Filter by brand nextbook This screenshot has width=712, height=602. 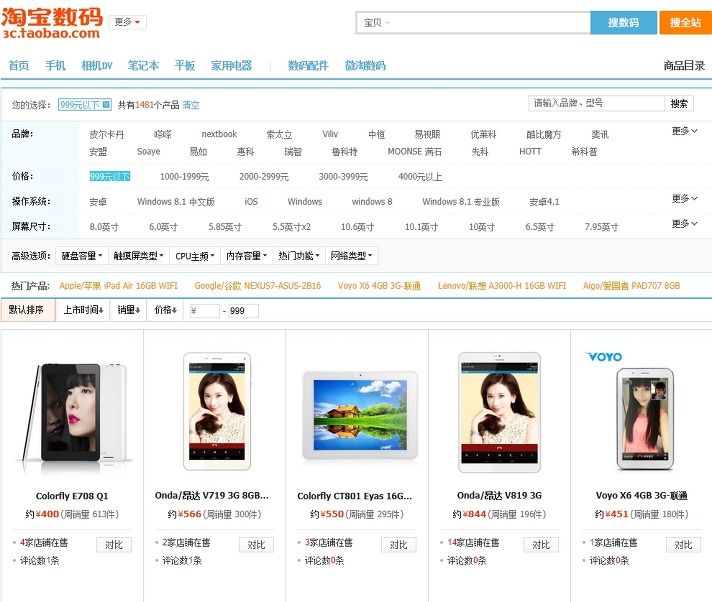219,134
